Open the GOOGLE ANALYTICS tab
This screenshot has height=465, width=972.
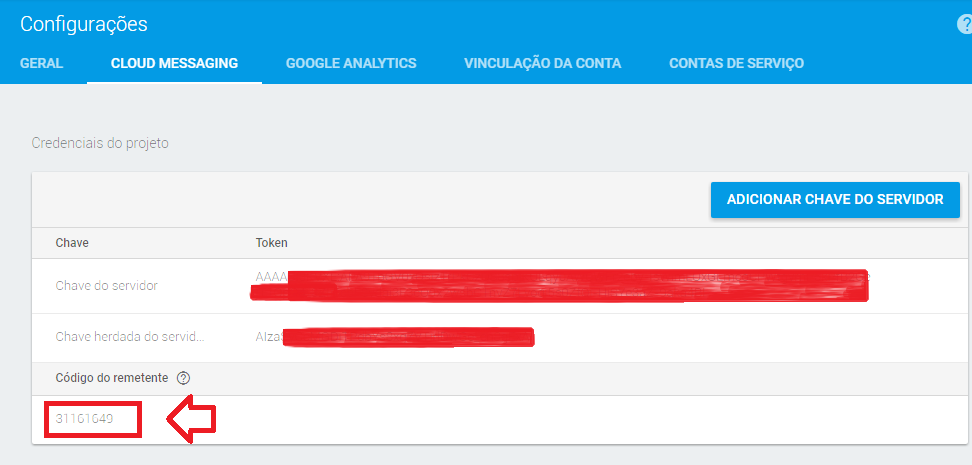point(351,63)
